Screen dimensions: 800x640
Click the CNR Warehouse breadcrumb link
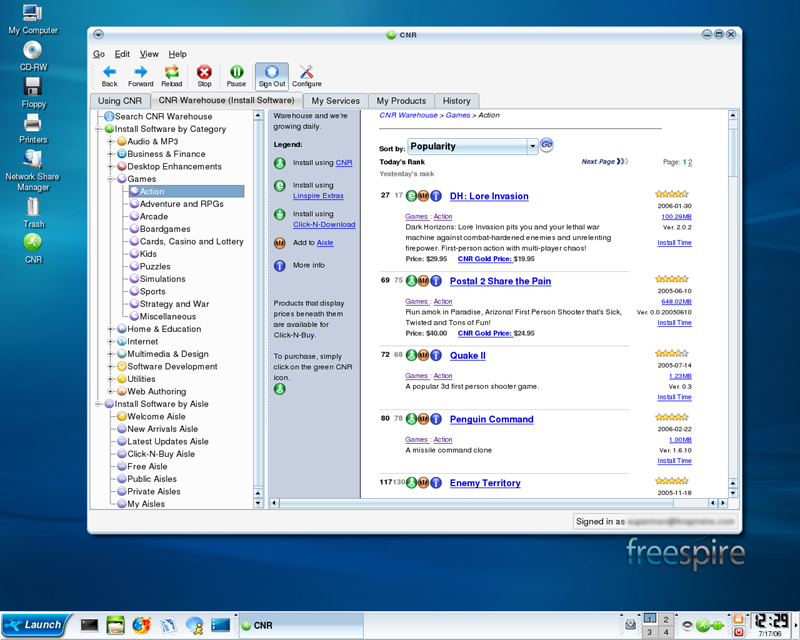point(408,115)
